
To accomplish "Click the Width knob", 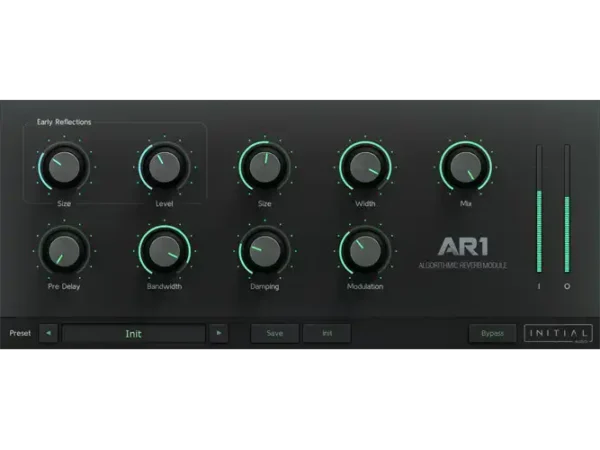I will (x=365, y=167).
